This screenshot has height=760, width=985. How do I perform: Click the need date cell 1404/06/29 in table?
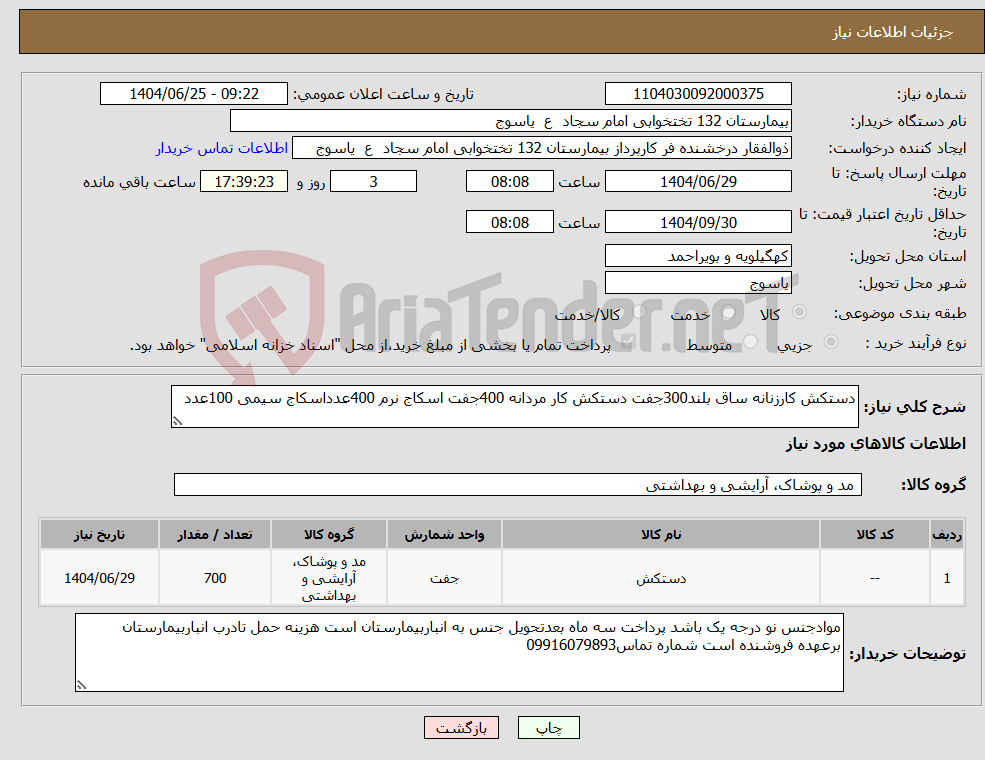(x=99, y=578)
